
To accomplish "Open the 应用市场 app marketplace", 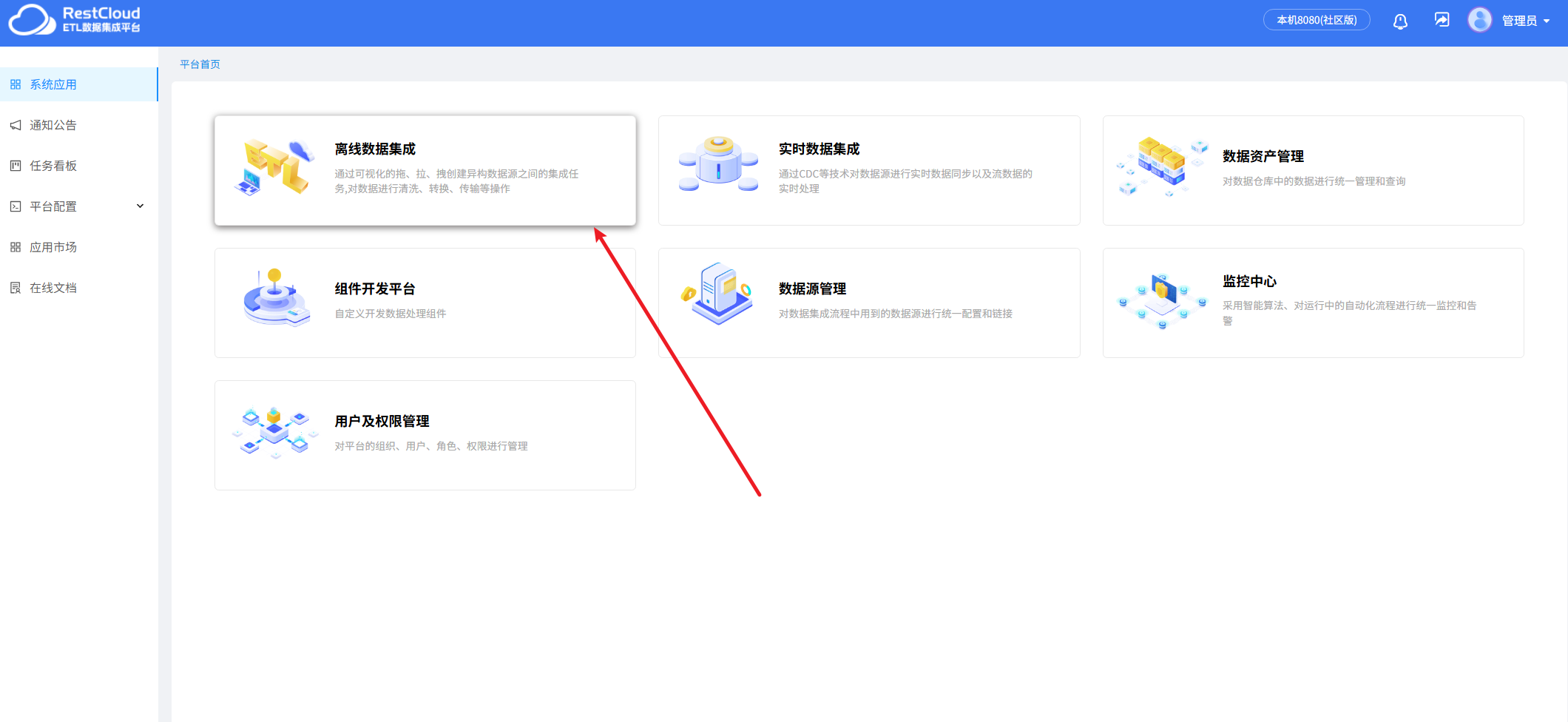I will [53, 247].
